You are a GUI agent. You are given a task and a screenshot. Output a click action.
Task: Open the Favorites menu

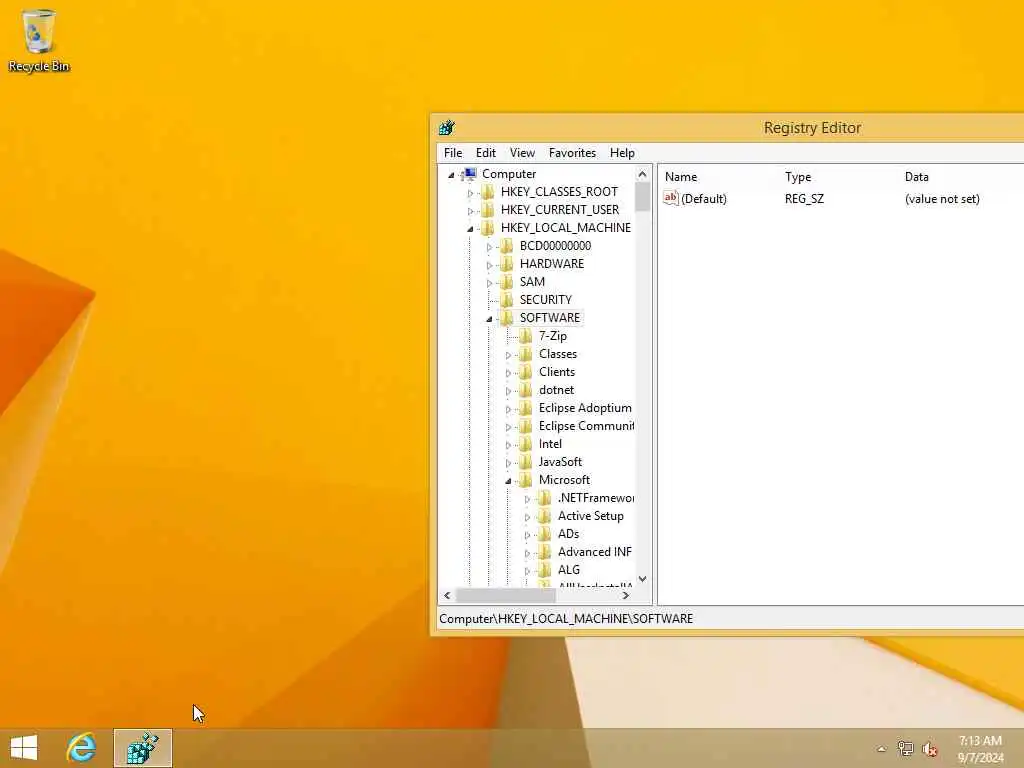click(x=572, y=153)
